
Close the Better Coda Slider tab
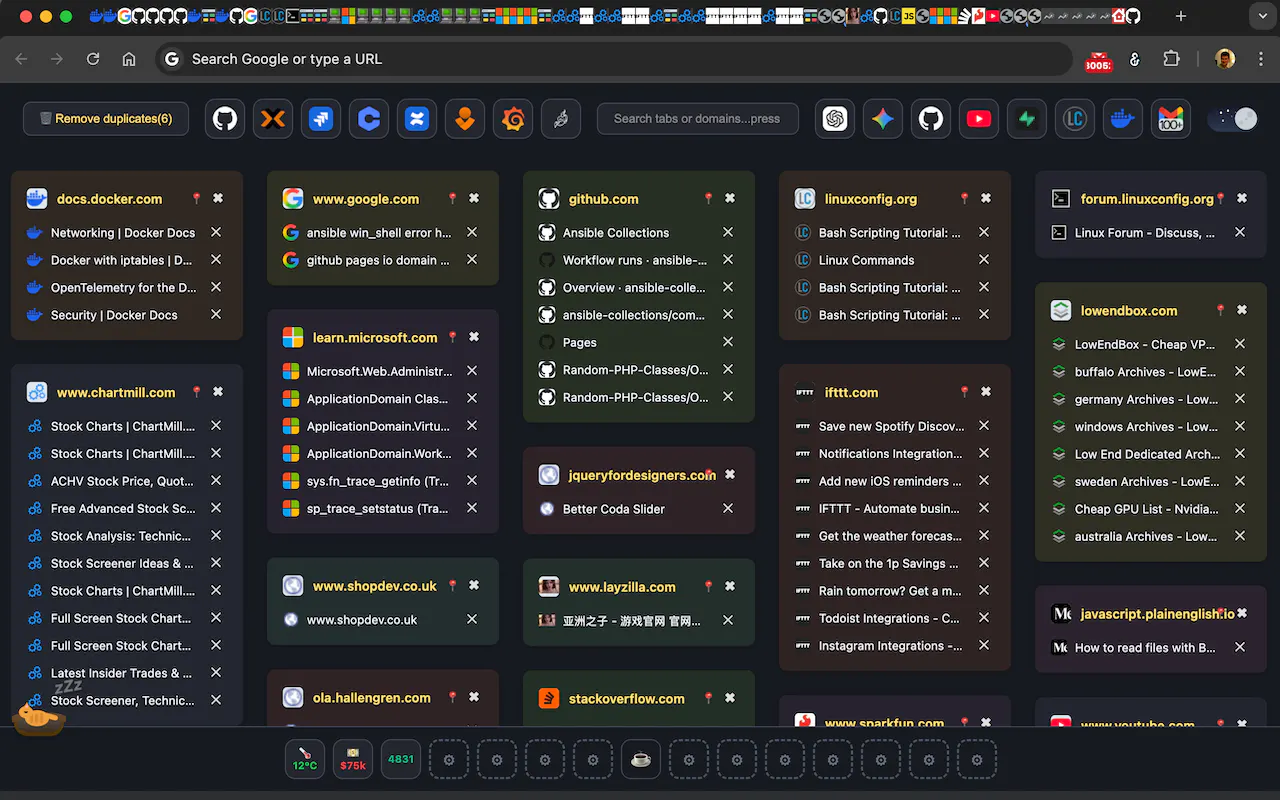pos(728,509)
